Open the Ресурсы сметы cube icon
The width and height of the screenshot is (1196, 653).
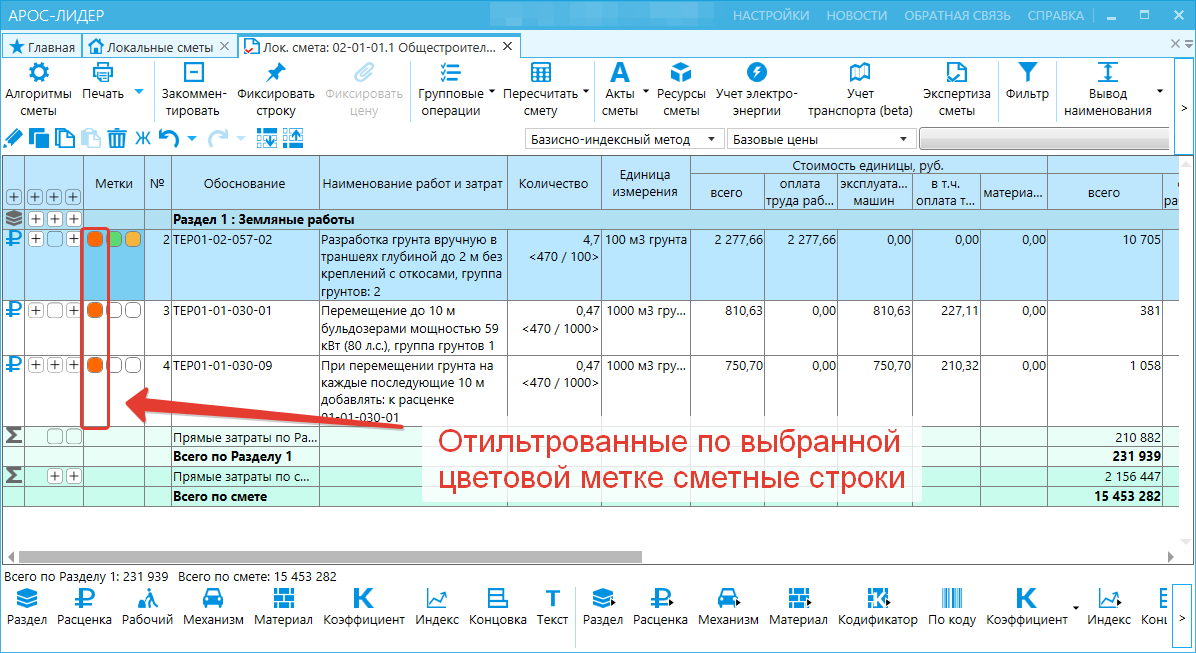[680, 73]
